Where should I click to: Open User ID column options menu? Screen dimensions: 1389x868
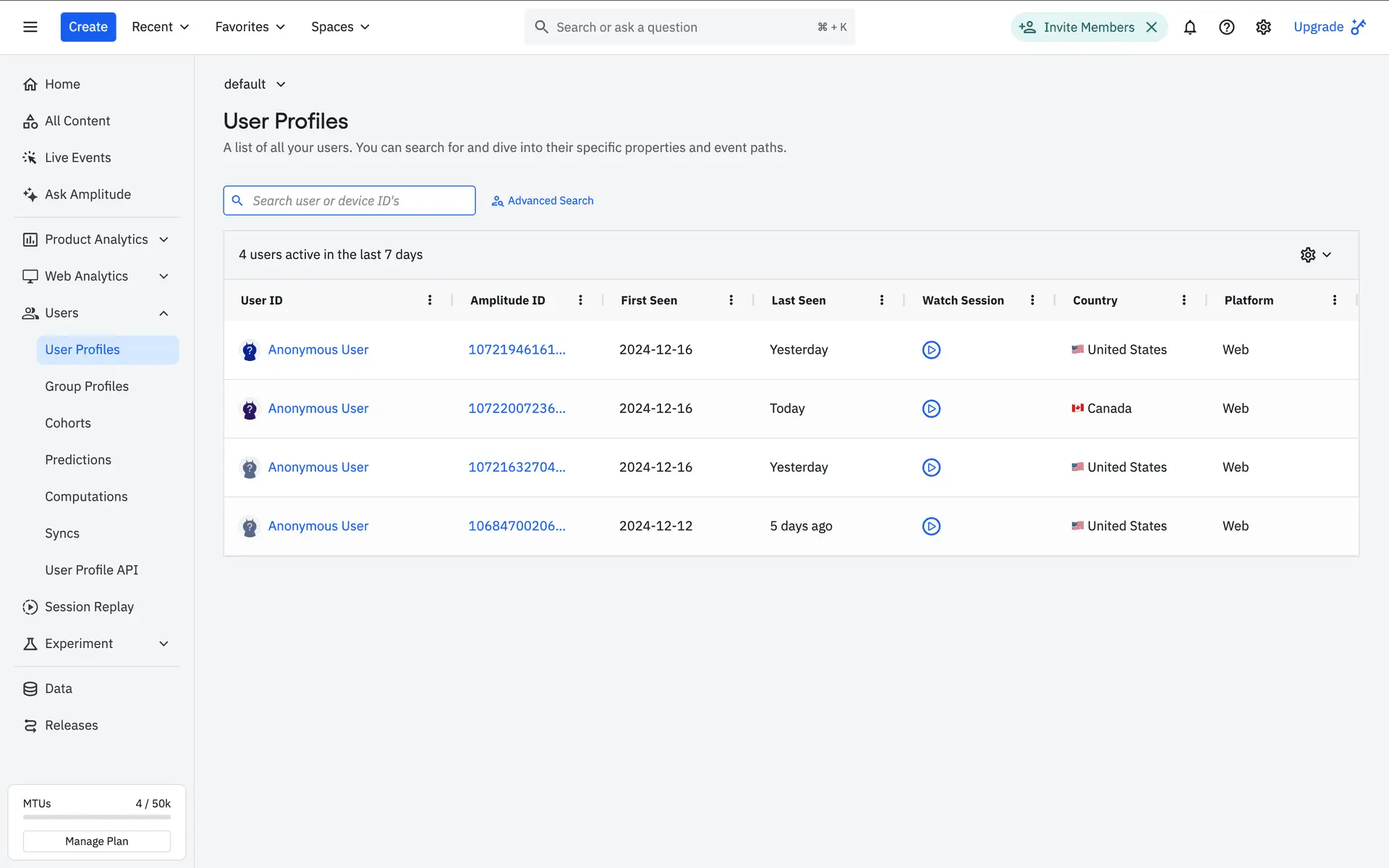point(430,300)
